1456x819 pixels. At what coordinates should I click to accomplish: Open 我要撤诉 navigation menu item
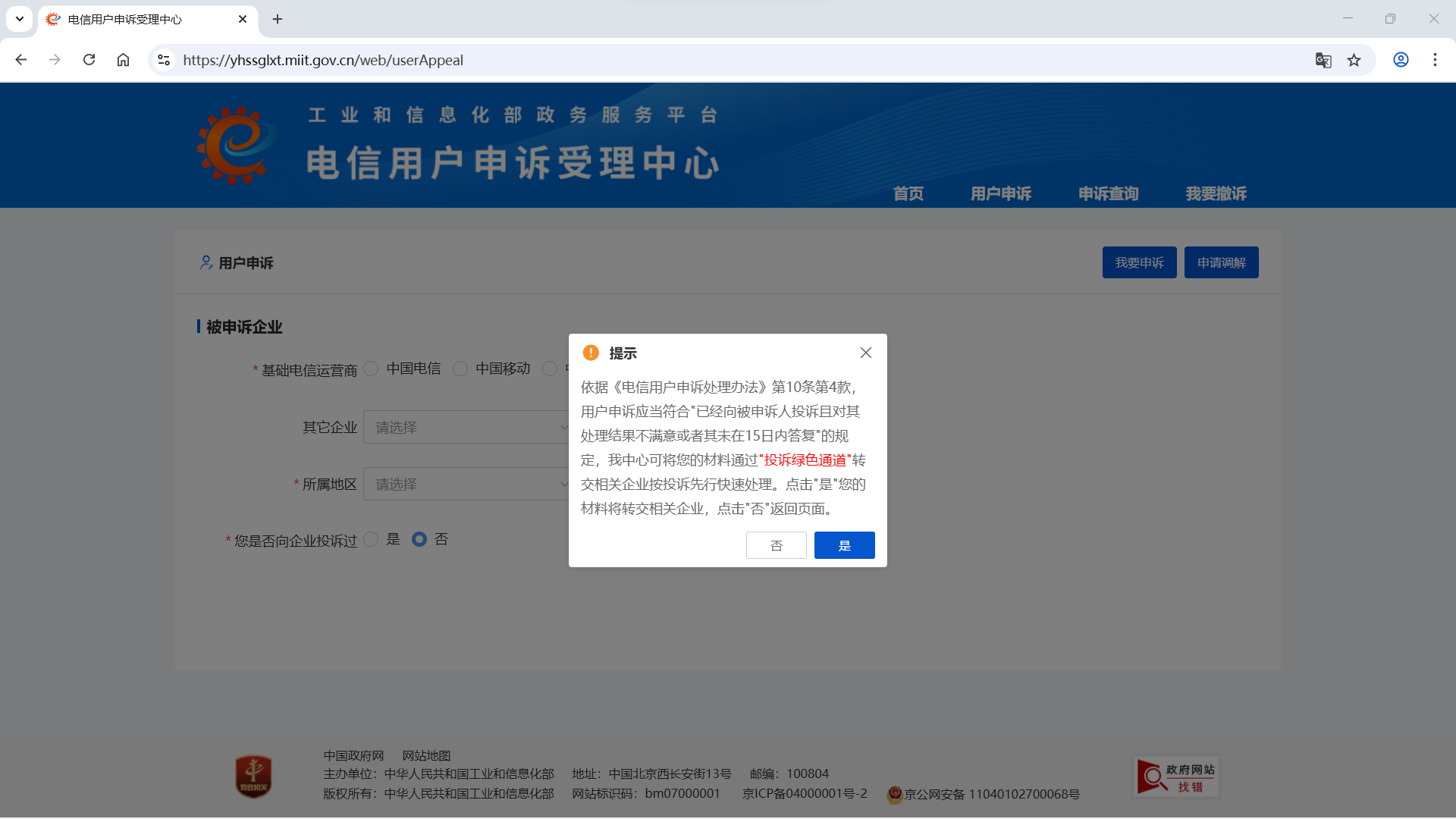click(1216, 193)
